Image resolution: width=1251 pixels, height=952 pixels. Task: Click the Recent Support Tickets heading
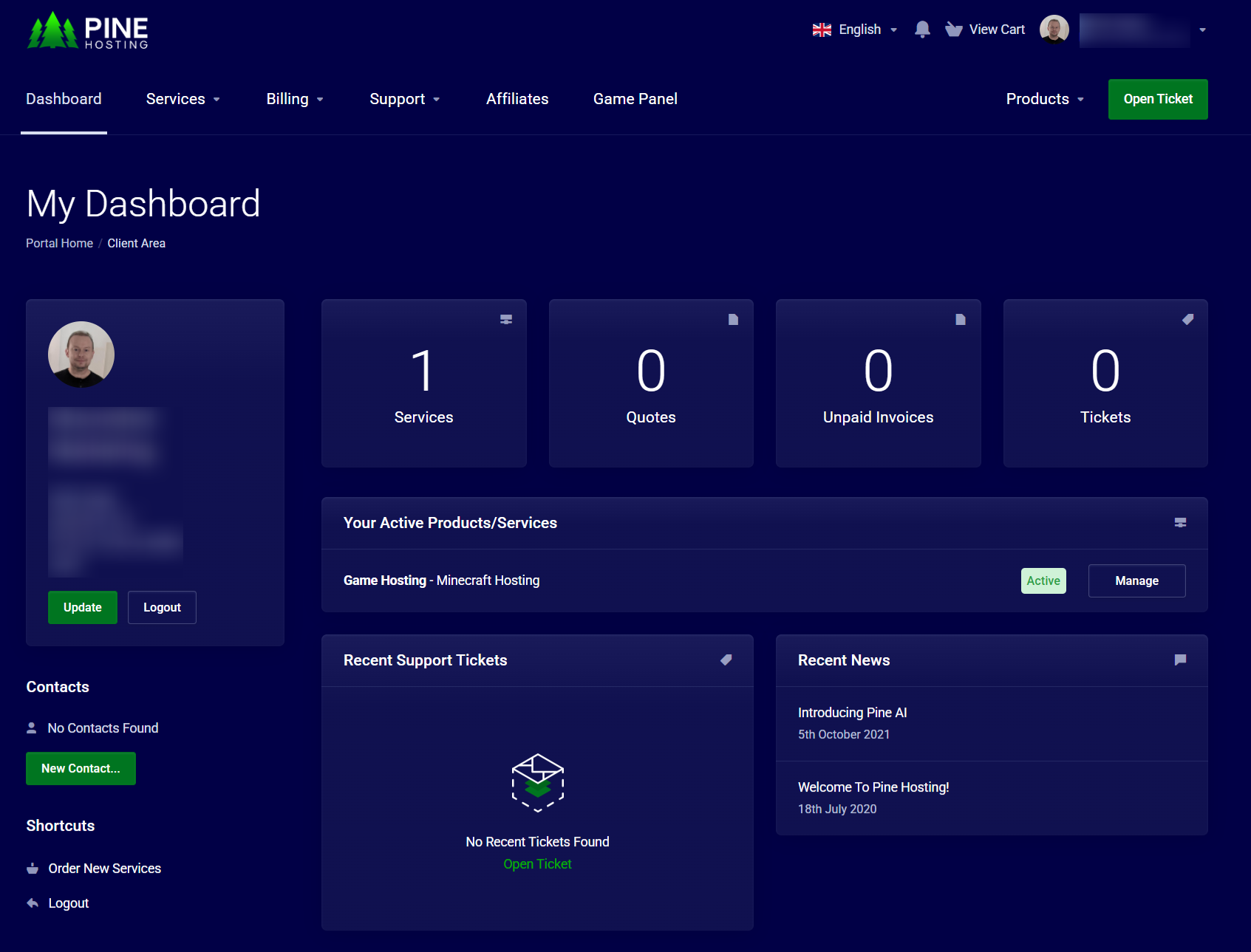pyautogui.click(x=426, y=660)
